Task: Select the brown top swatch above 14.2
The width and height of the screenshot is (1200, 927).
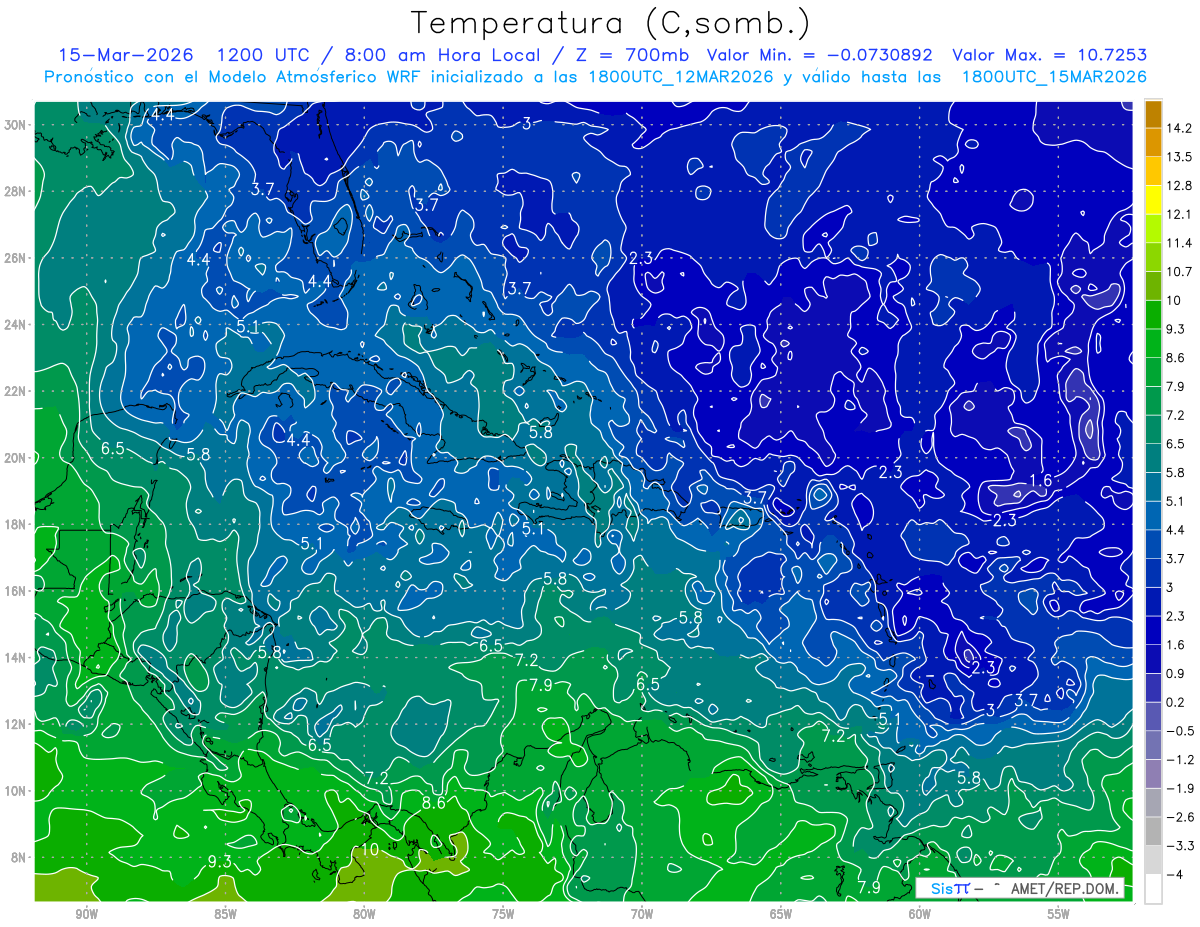Action: 1153,113
